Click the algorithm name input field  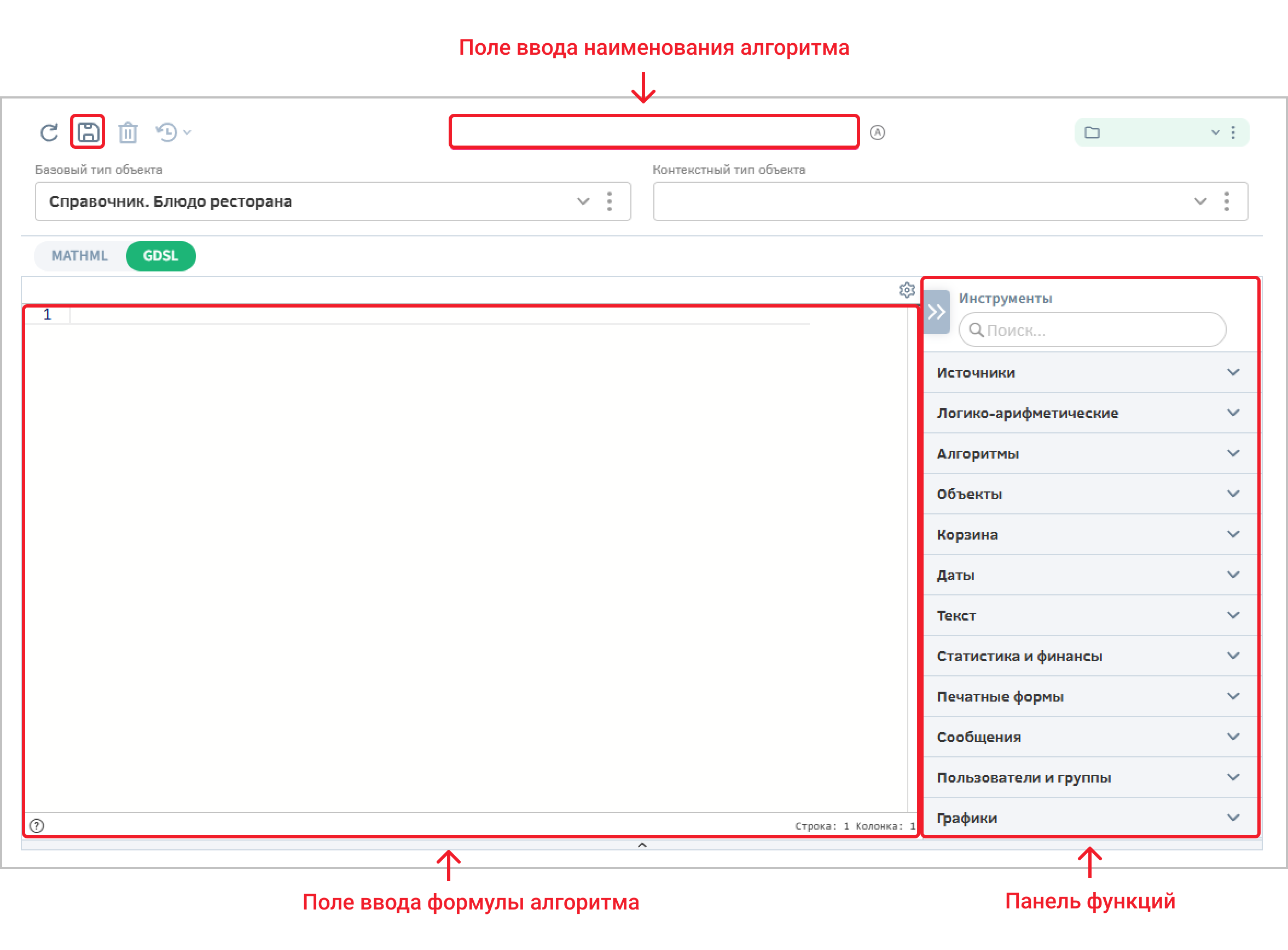pos(654,132)
